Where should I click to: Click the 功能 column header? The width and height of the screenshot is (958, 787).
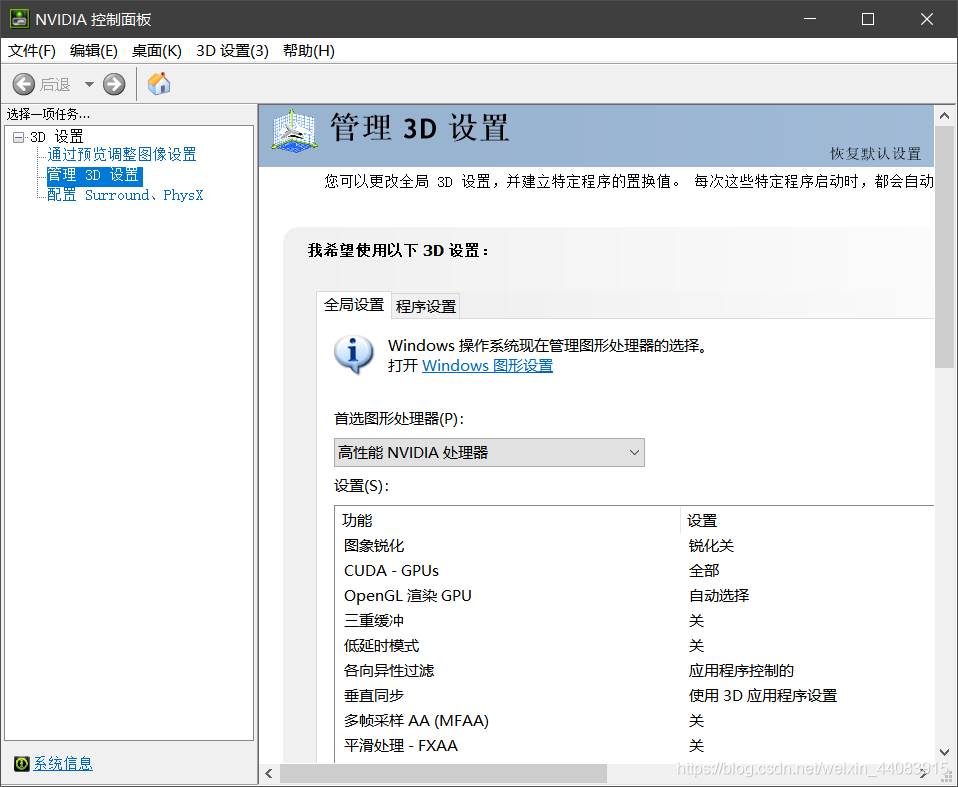[508, 521]
